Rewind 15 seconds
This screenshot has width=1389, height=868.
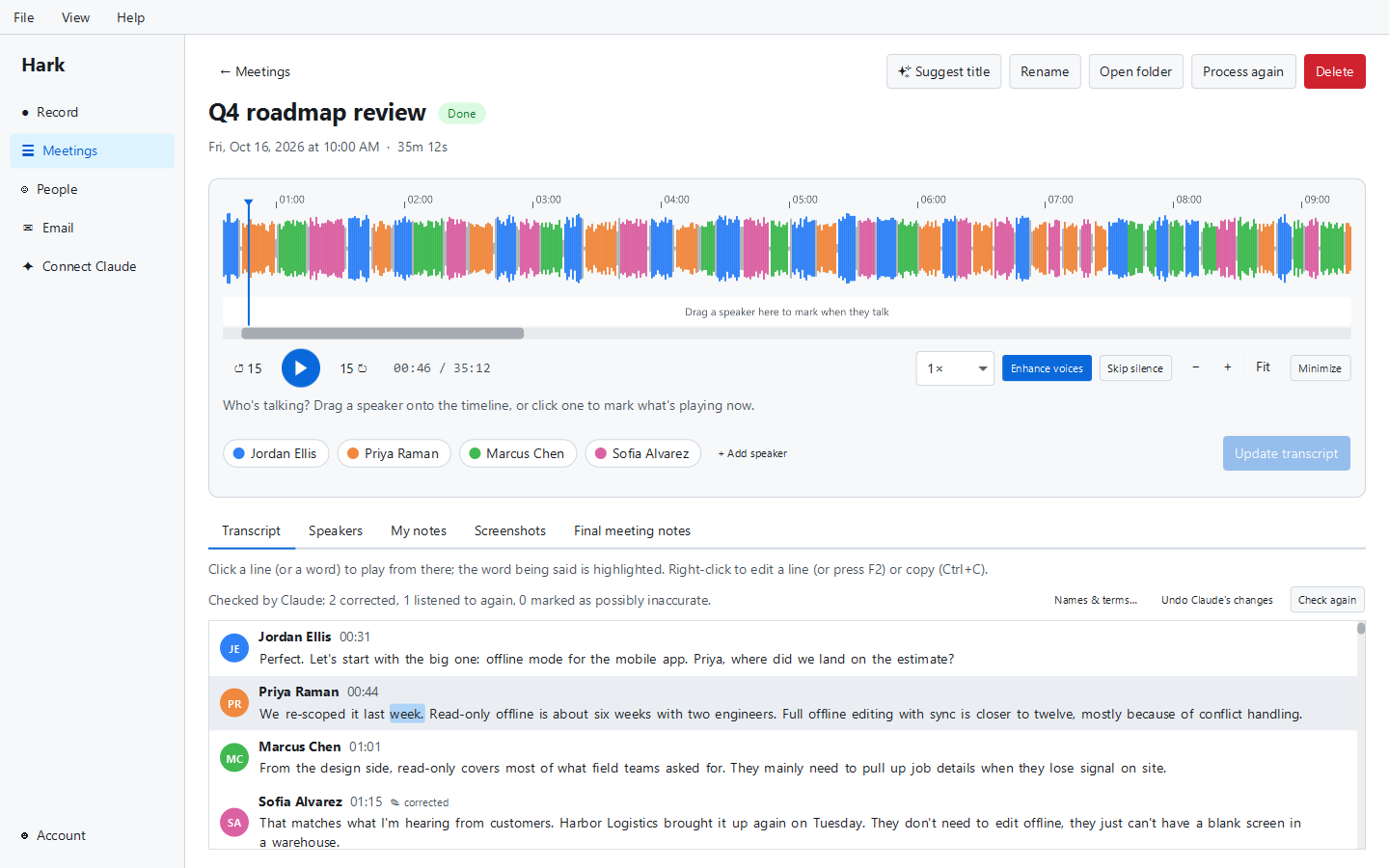[x=248, y=368]
